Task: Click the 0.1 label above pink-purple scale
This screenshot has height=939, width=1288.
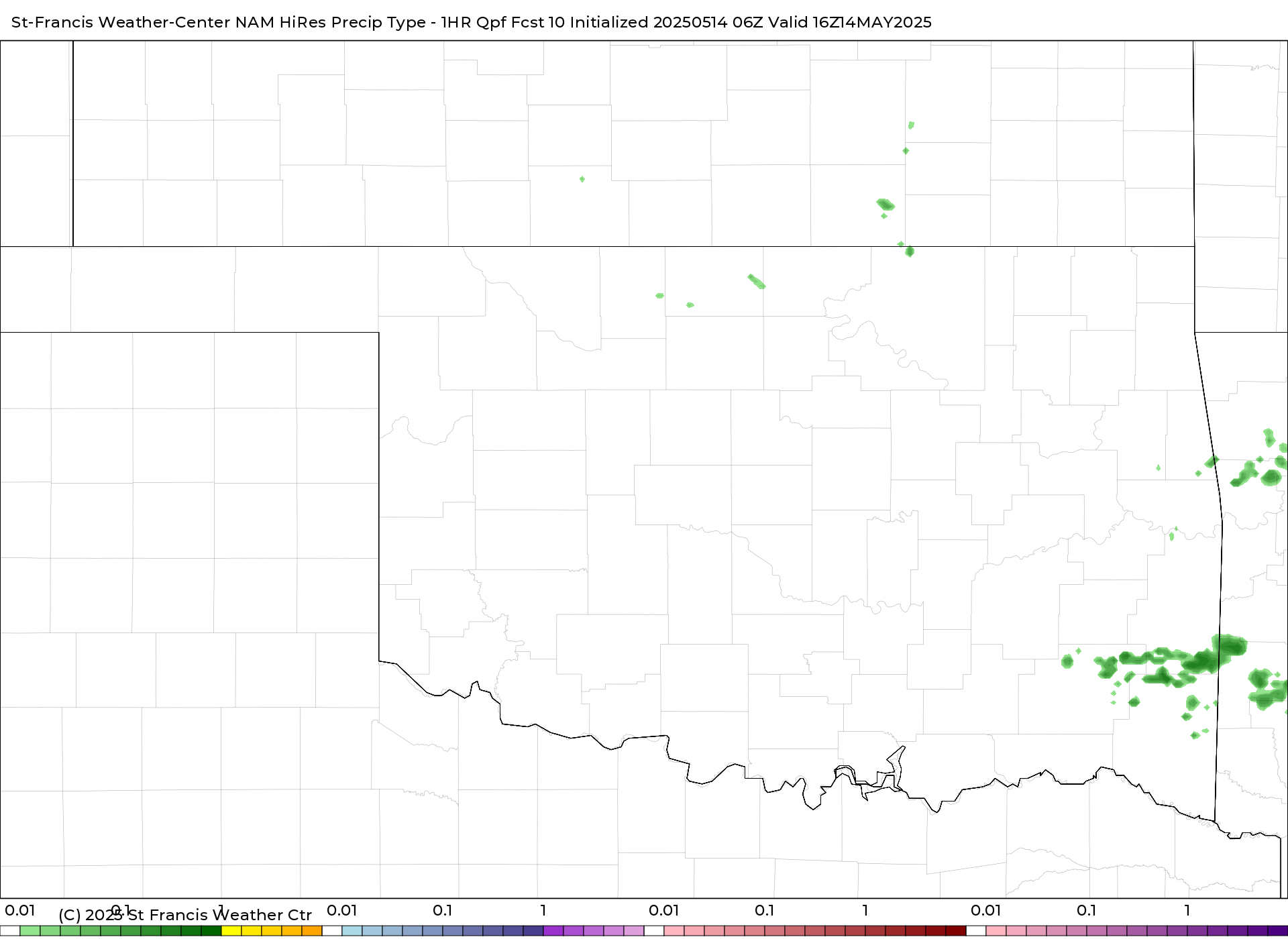Action: (1087, 911)
